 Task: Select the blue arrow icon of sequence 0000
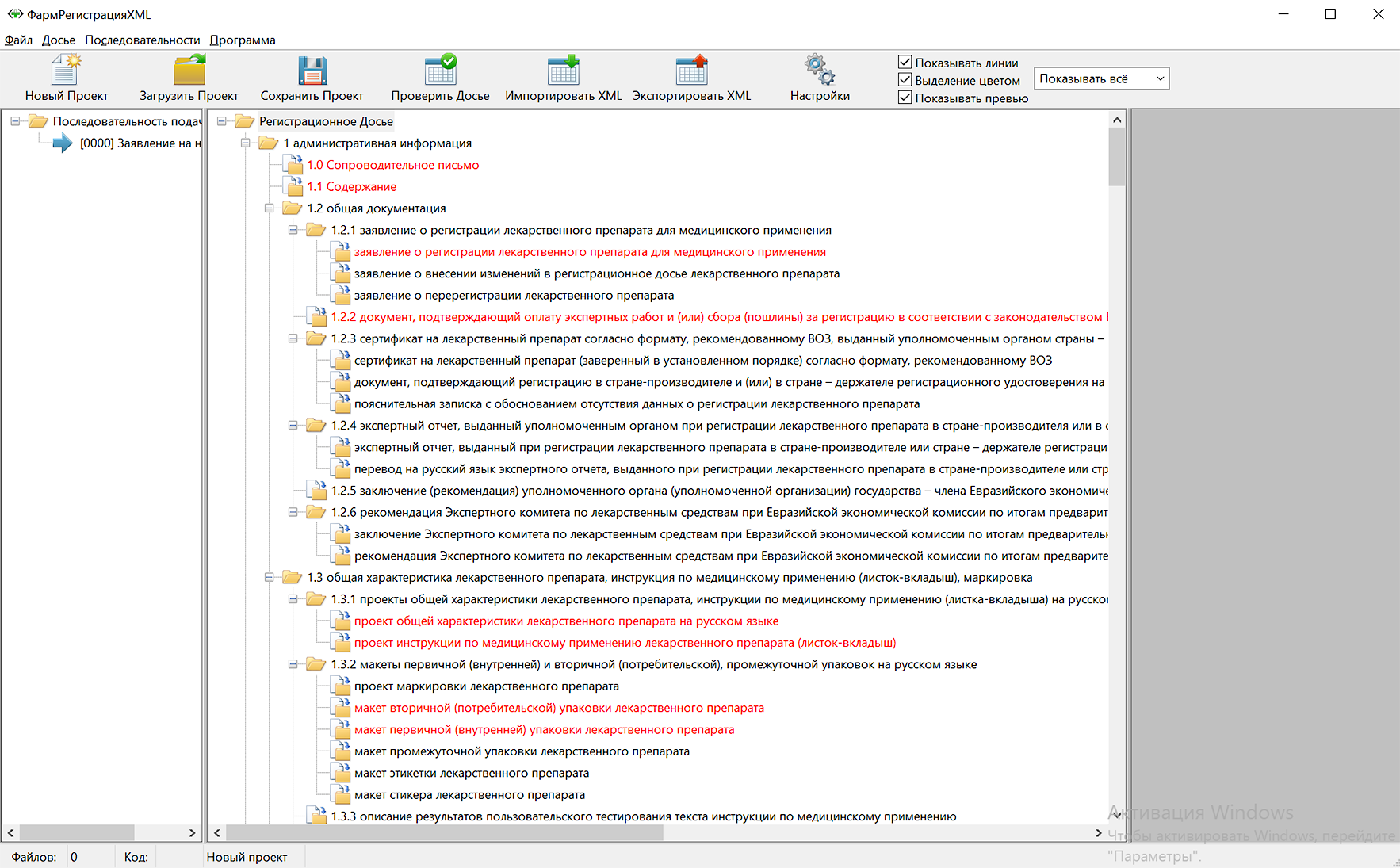[x=62, y=143]
